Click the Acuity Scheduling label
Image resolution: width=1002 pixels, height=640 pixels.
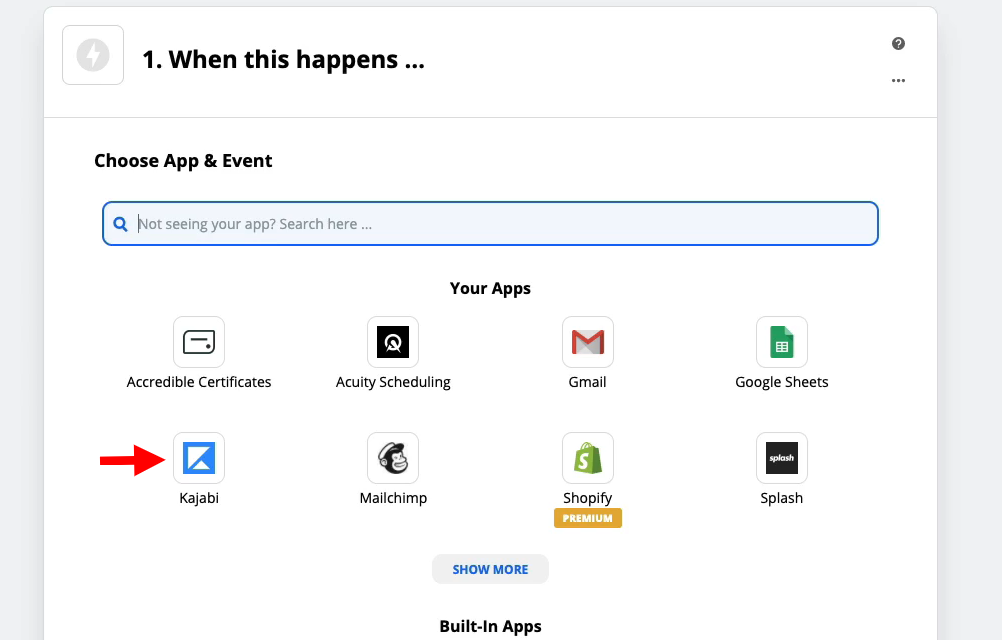pos(393,382)
